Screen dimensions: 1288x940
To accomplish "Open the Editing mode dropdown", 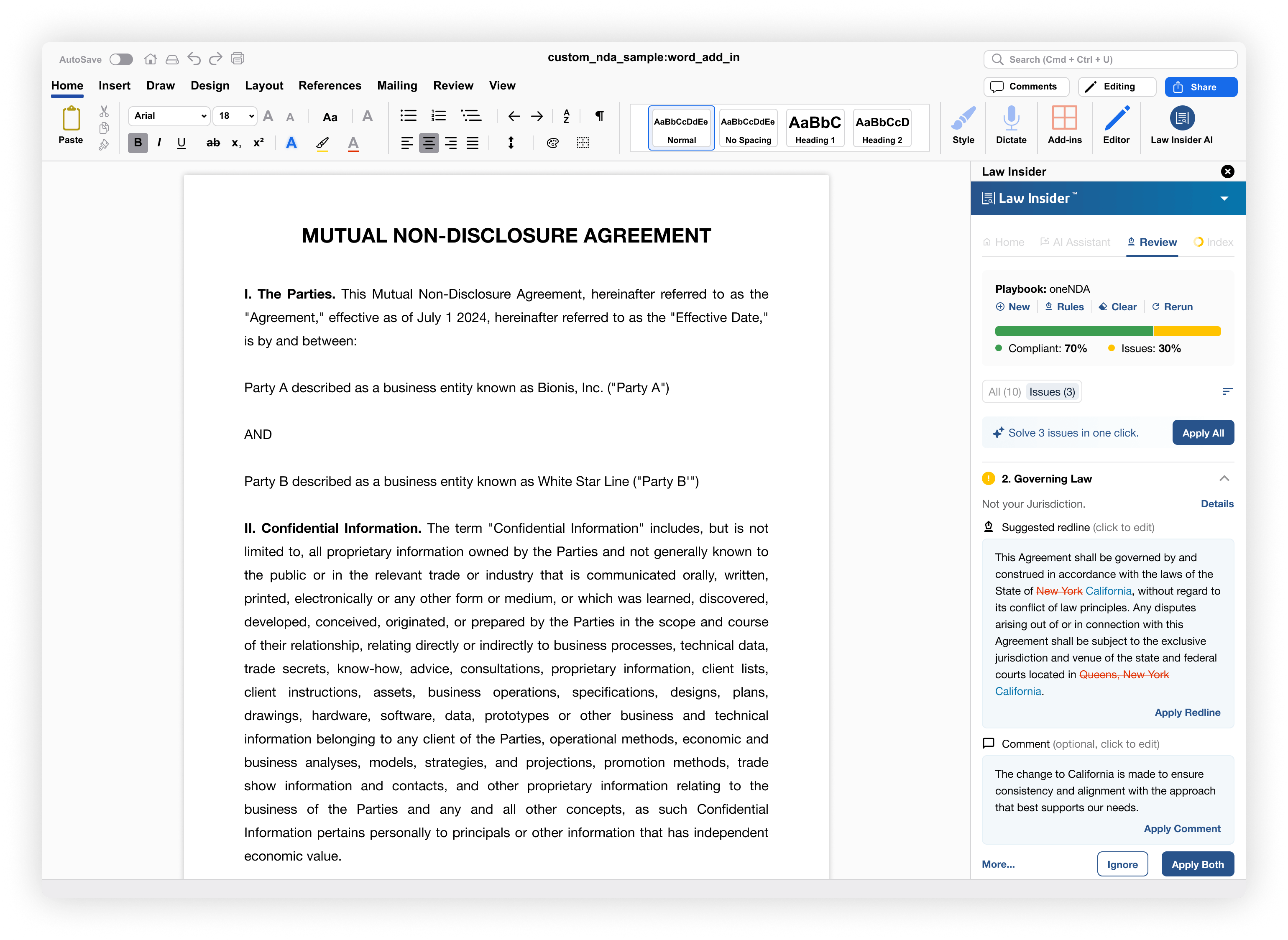I will coord(1117,87).
